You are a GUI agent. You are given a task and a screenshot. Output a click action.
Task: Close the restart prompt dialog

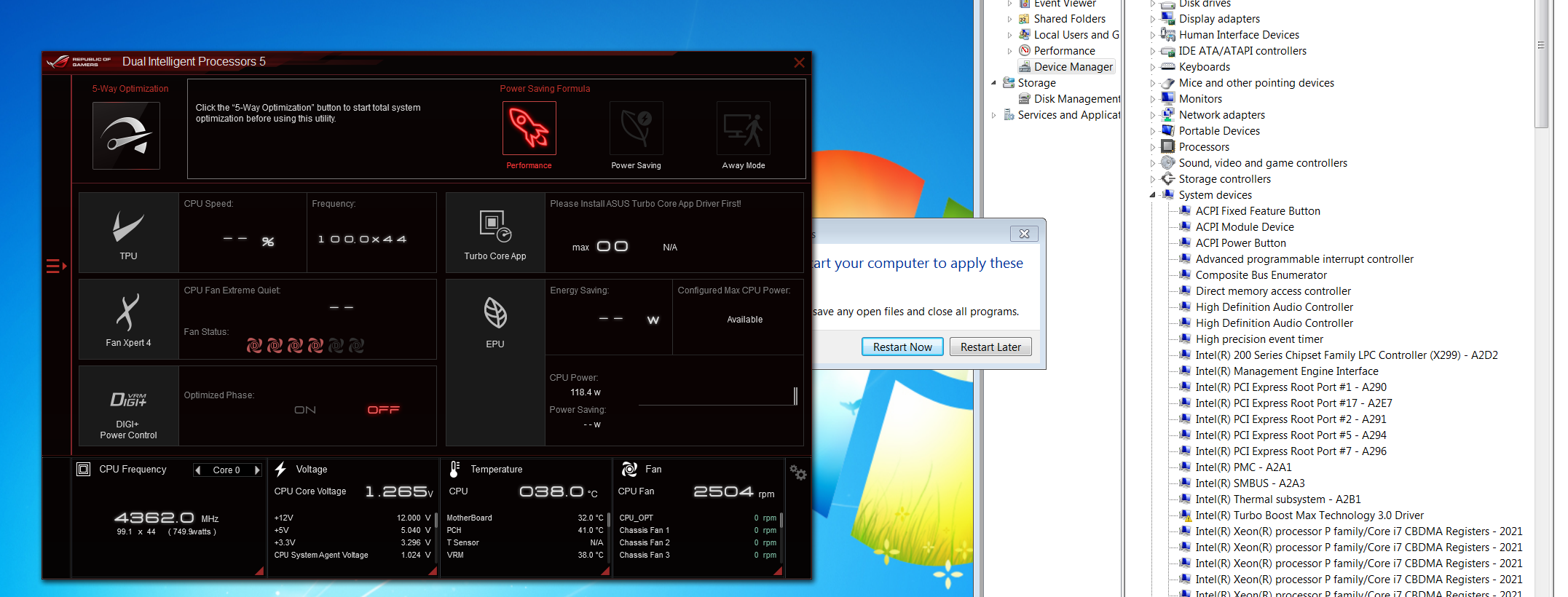(x=1024, y=234)
